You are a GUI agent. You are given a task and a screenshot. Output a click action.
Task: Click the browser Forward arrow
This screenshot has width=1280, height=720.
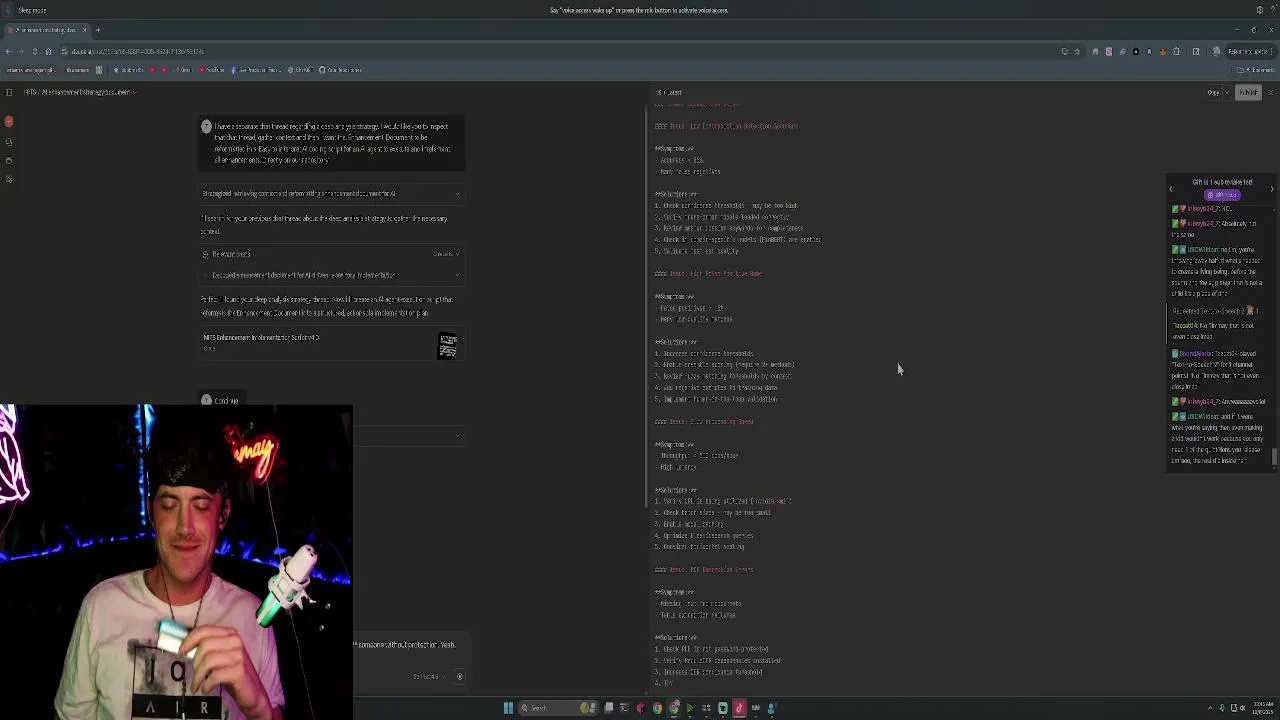21,51
